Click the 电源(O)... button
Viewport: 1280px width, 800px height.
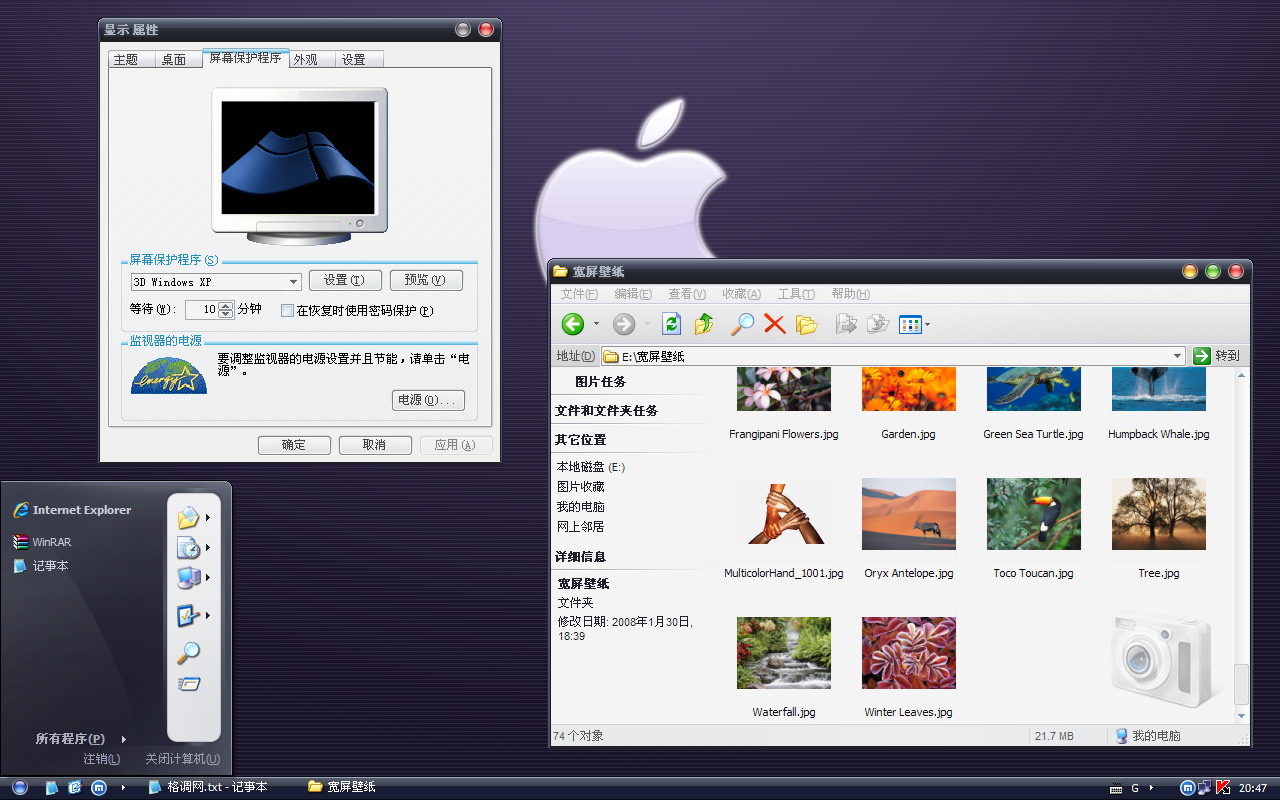pos(428,400)
